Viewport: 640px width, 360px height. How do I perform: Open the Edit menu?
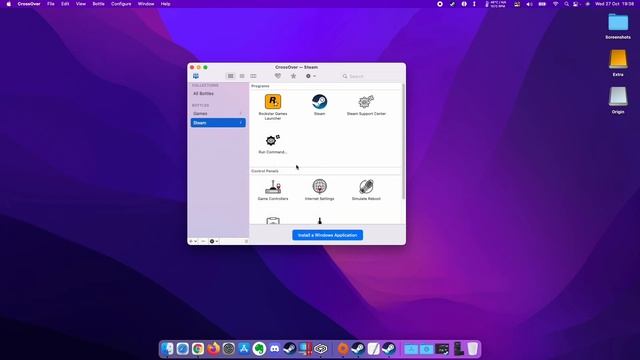pos(65,4)
